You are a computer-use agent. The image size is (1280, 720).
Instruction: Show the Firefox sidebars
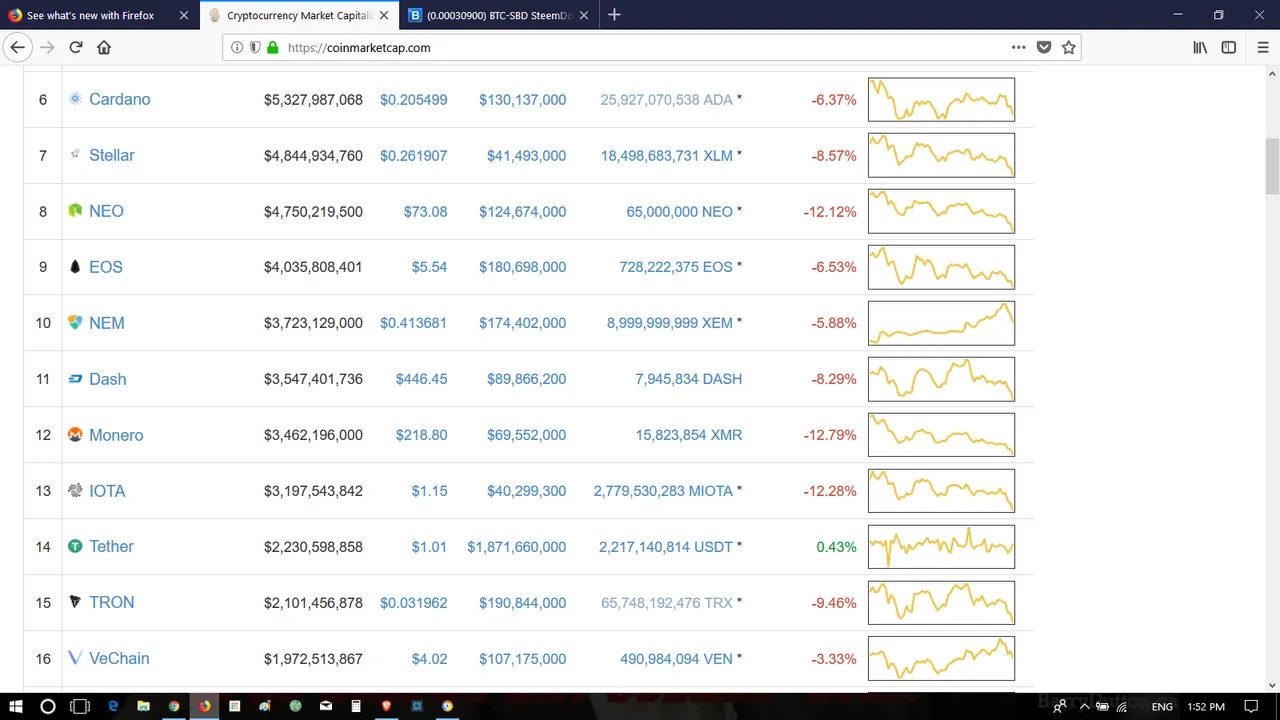click(1229, 47)
